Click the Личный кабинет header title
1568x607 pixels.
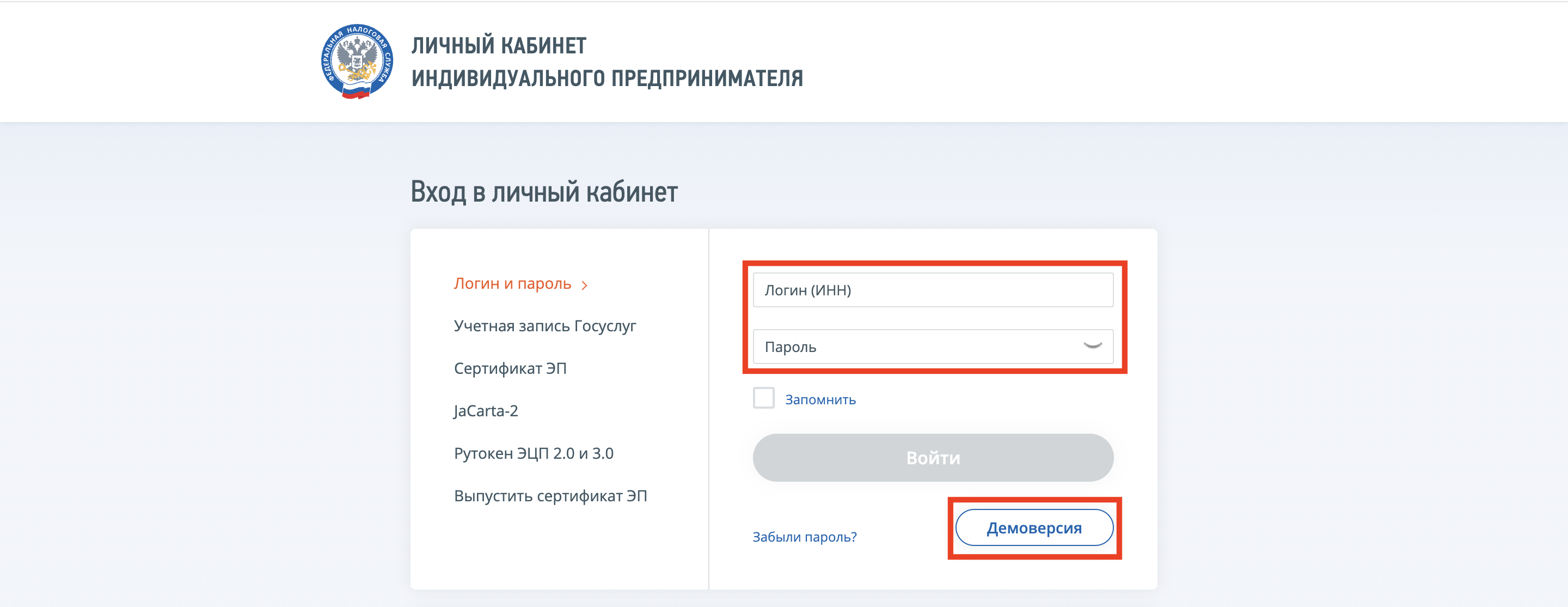[499, 46]
